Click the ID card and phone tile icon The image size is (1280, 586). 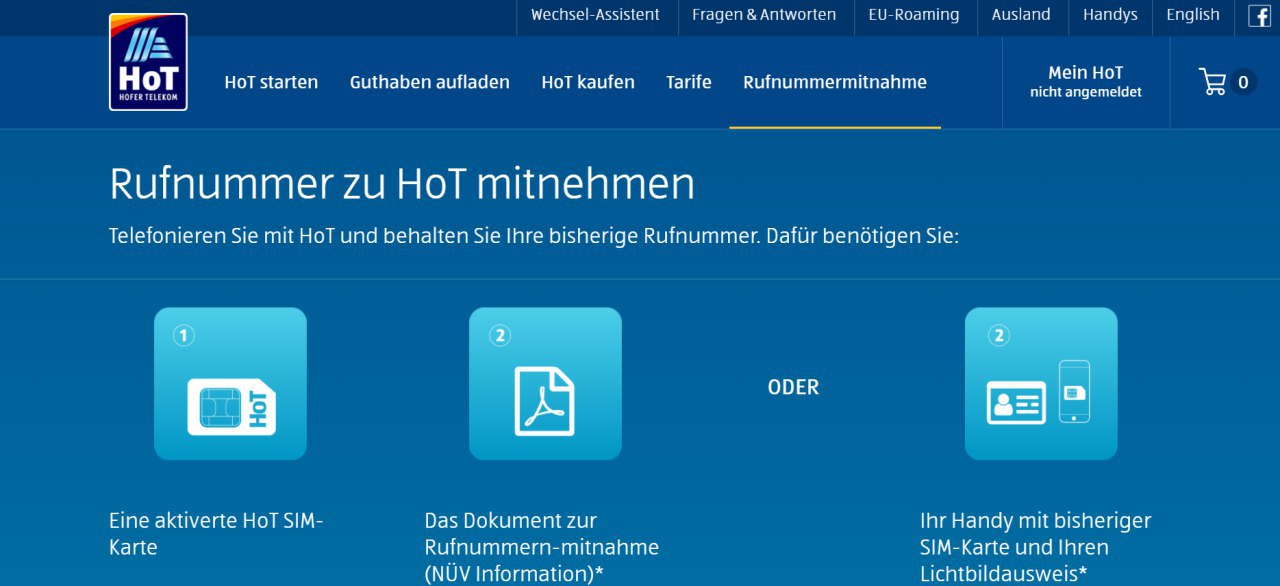(1041, 384)
